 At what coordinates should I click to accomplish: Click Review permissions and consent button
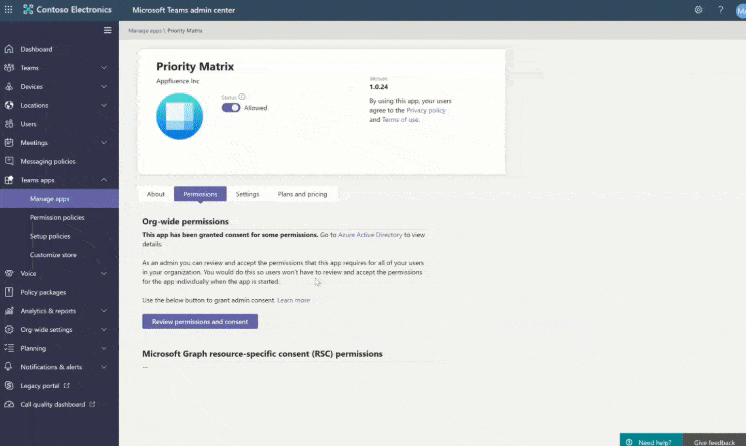click(200, 321)
